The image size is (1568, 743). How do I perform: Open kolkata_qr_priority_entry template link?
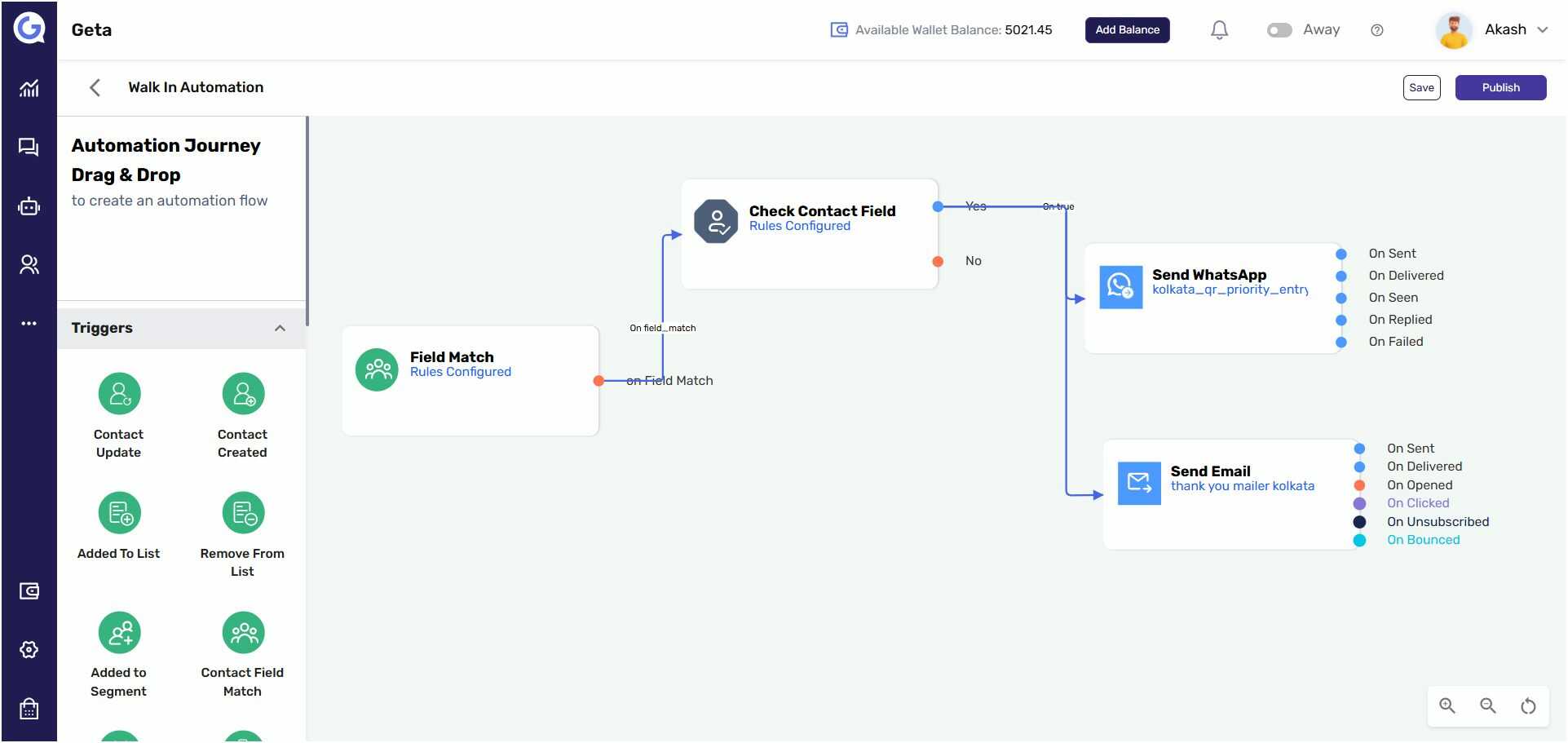click(x=1230, y=290)
